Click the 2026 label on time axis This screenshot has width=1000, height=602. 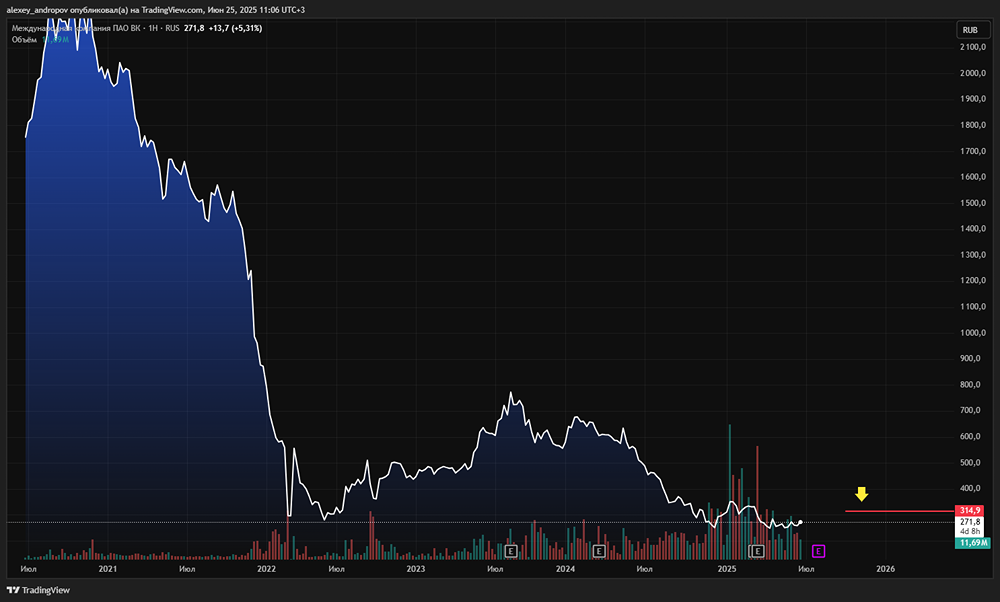[x=885, y=569]
